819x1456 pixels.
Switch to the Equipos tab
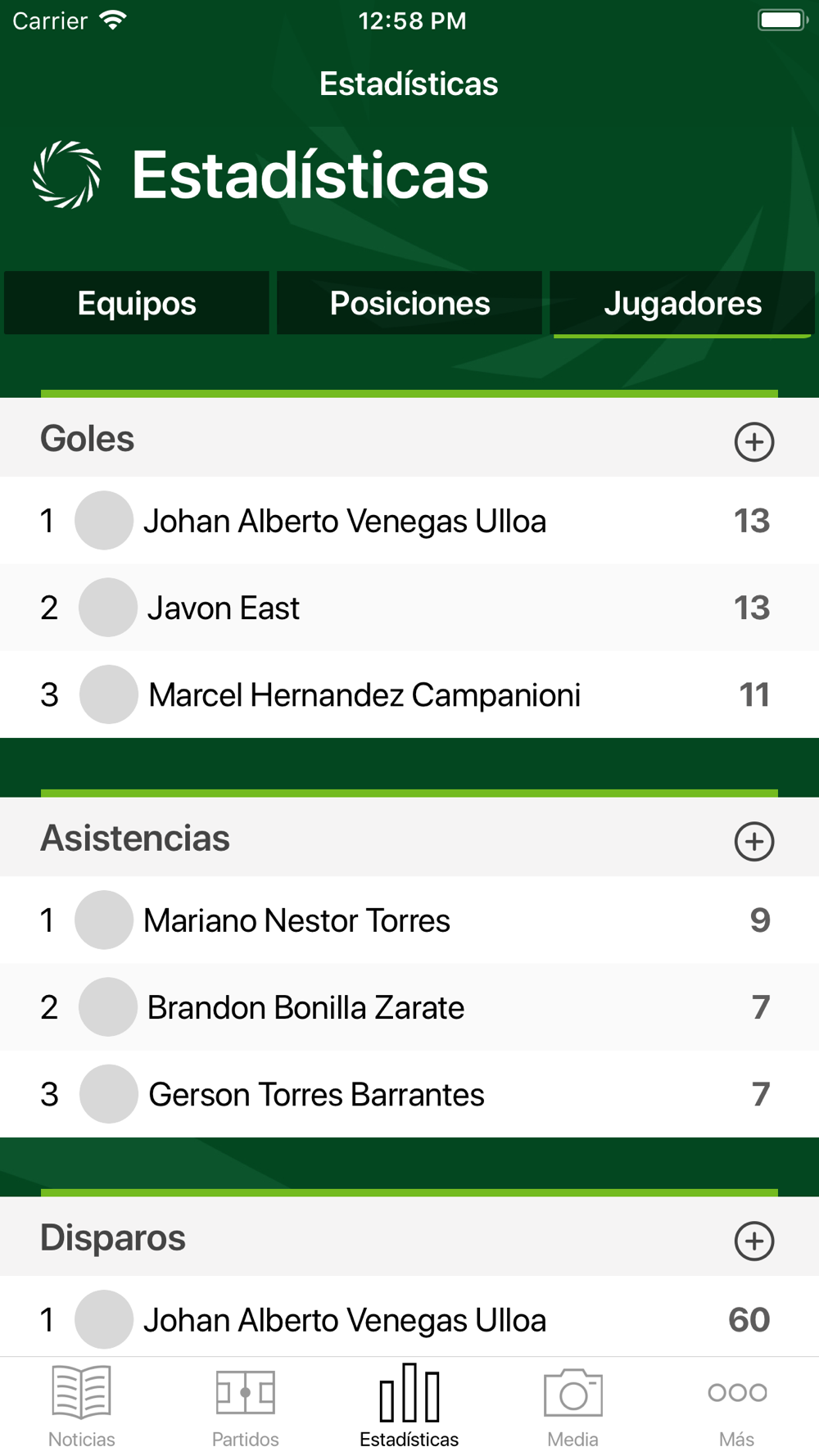(137, 303)
